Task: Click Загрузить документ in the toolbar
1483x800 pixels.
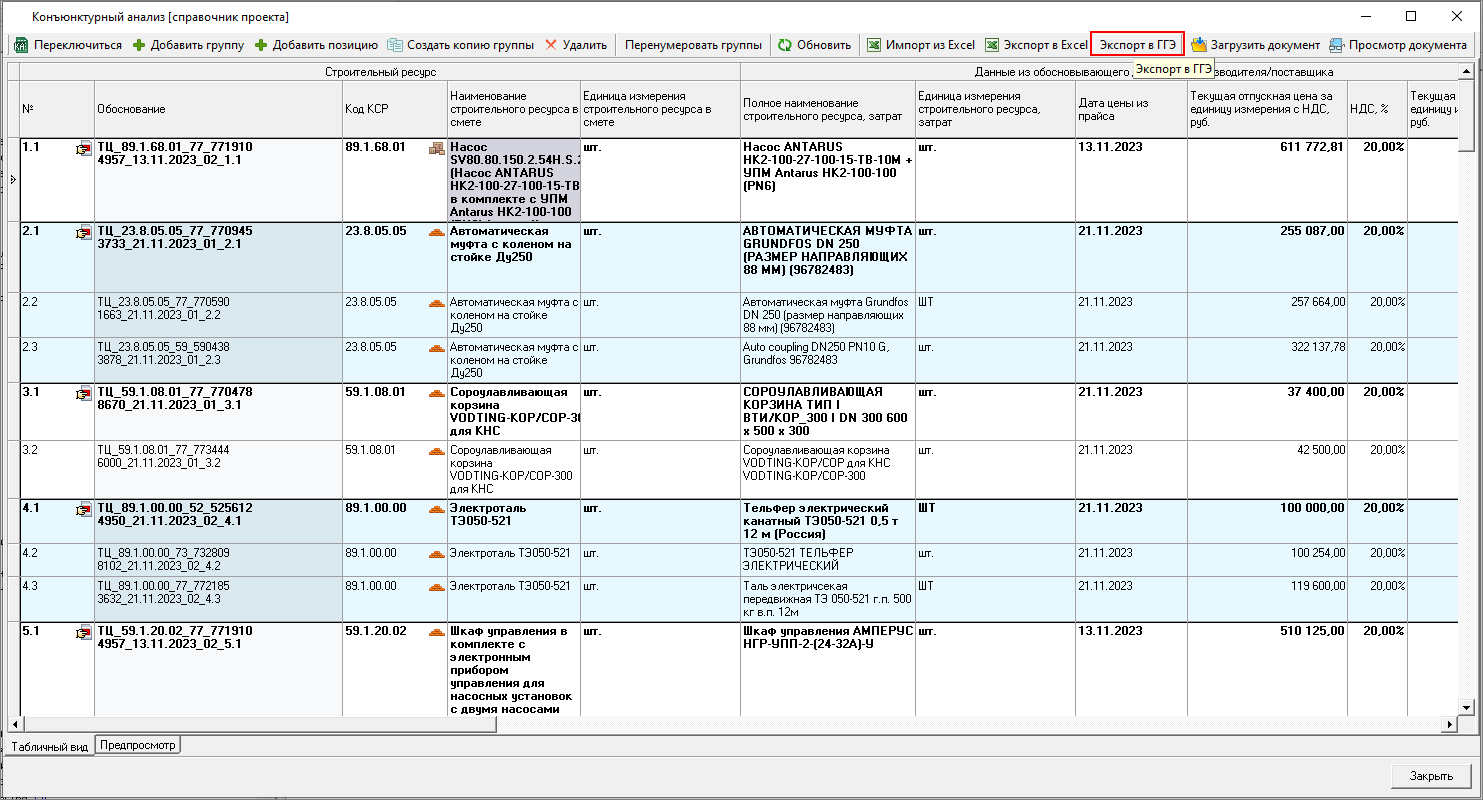Action: (x=1255, y=45)
